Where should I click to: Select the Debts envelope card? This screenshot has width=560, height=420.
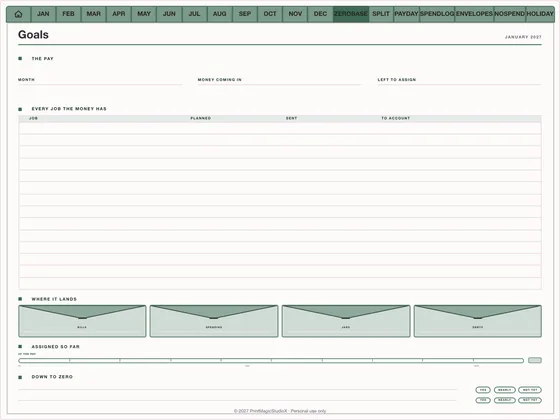478,321
